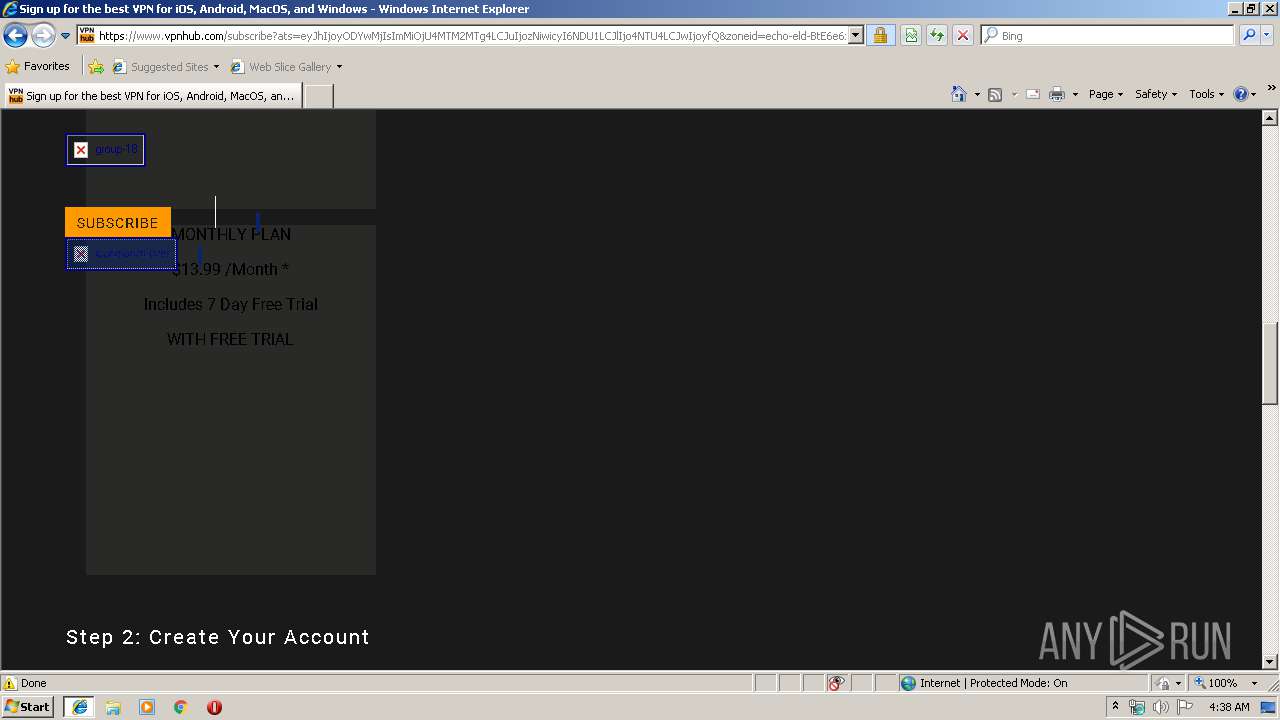Click the Done status warning icon

tap(10, 683)
